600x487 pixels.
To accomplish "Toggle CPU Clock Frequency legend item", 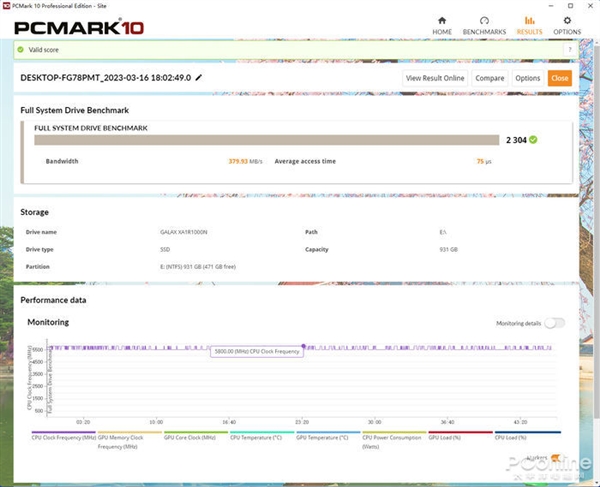I will [x=64, y=437].
